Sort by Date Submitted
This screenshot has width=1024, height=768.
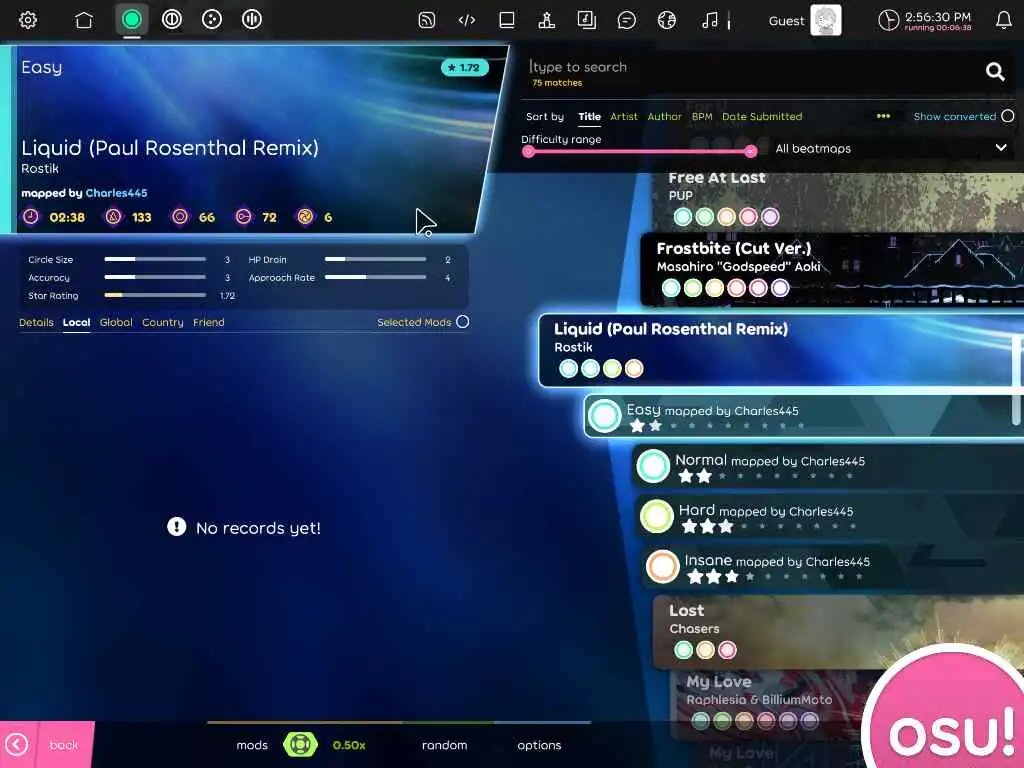pyautogui.click(x=762, y=117)
